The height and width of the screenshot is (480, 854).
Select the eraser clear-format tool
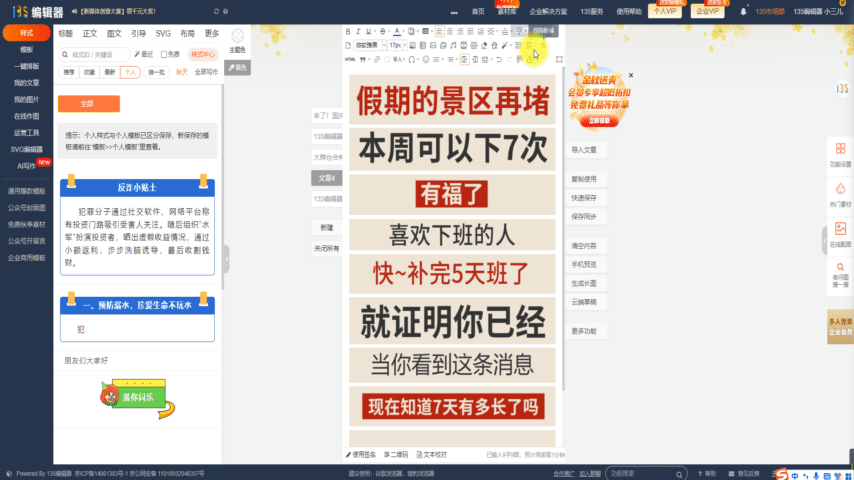[x=484, y=45]
